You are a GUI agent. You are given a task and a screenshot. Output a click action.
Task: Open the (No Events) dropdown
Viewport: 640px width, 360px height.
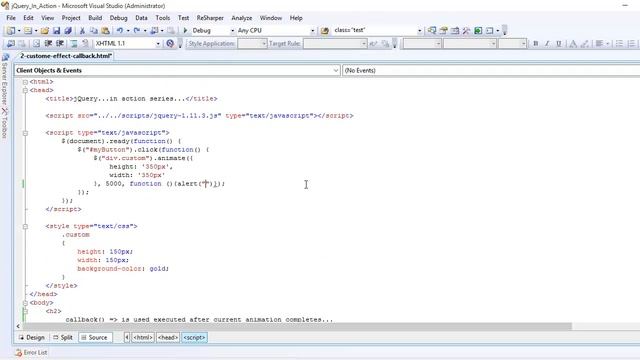click(491, 71)
